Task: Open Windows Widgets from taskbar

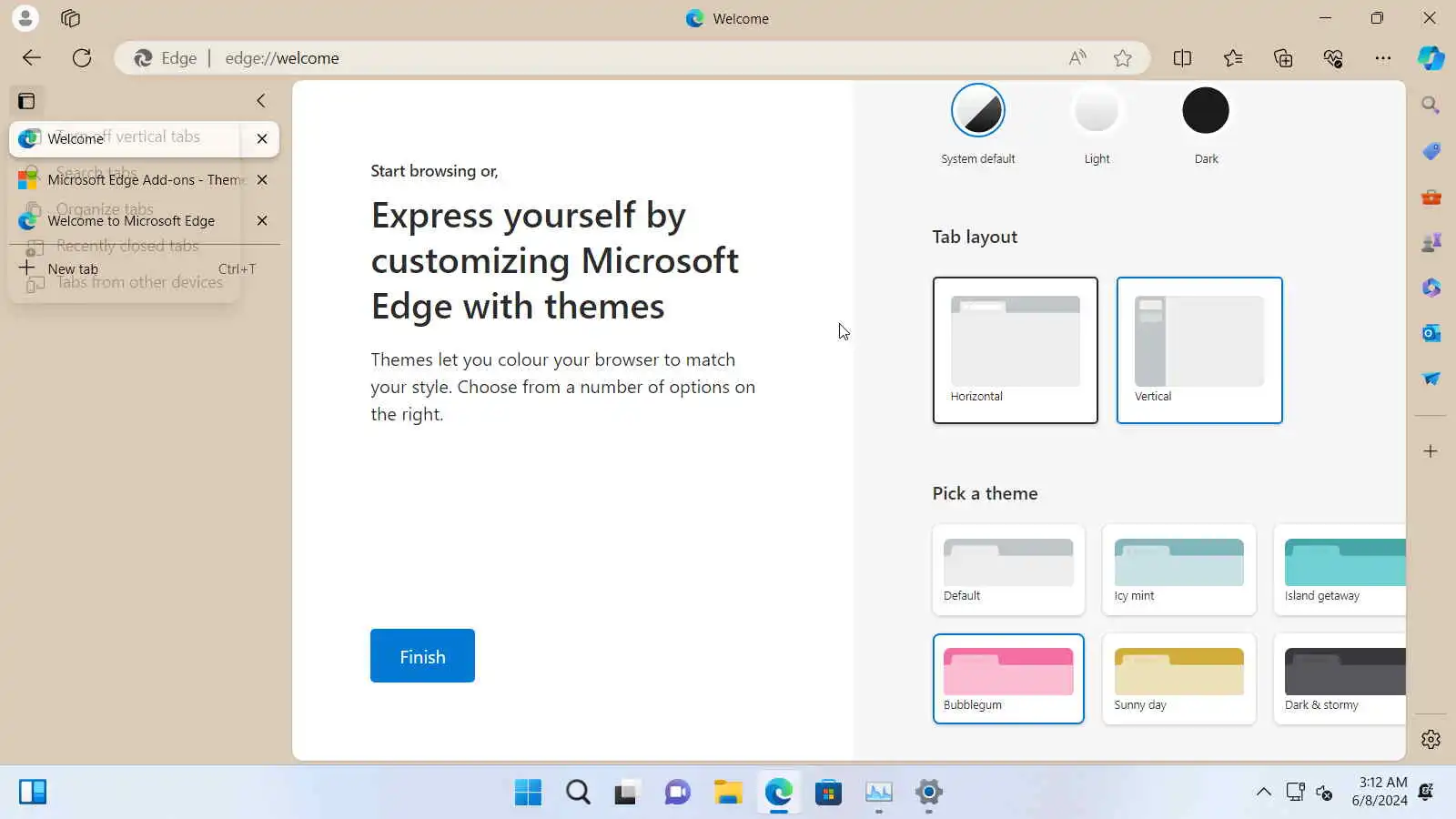Action: (x=33, y=792)
